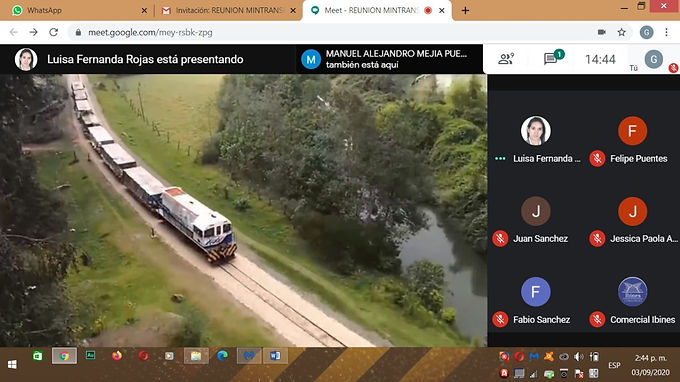The height and width of the screenshot is (382, 680).
Task: Open Google Chrome from taskbar
Action: 64,356
